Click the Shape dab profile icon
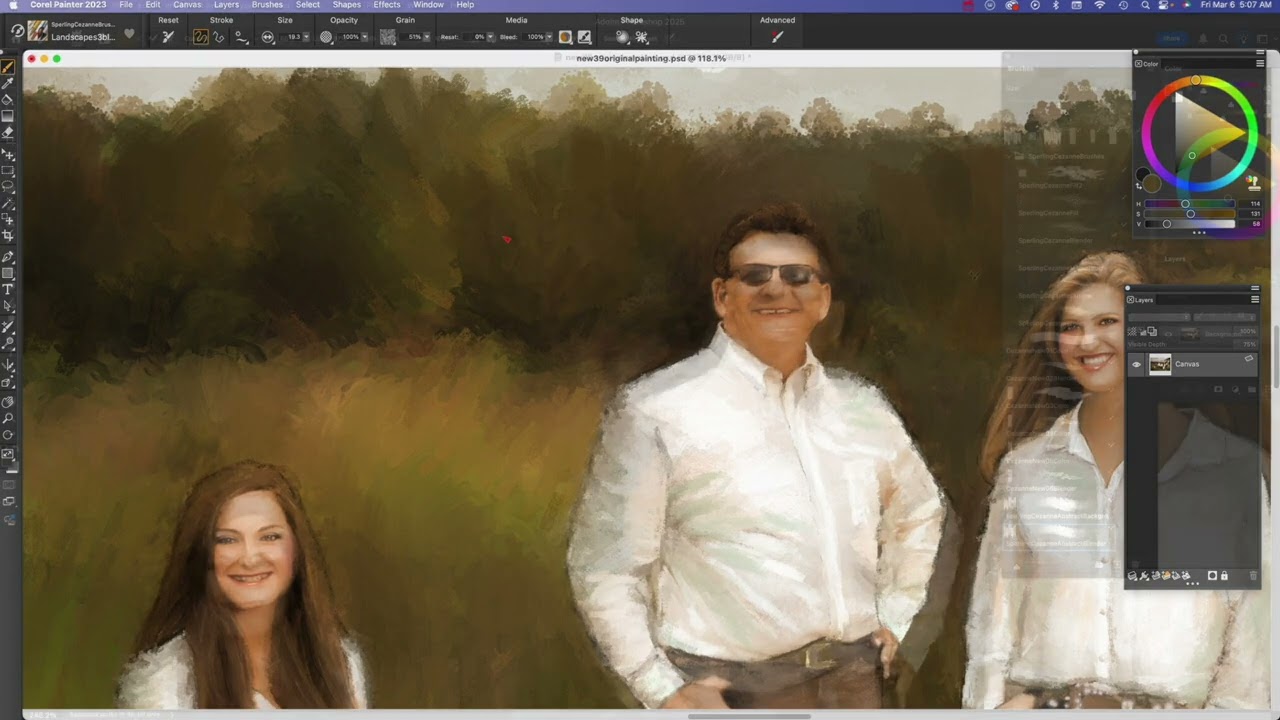The width and height of the screenshot is (1280, 720). point(621,37)
